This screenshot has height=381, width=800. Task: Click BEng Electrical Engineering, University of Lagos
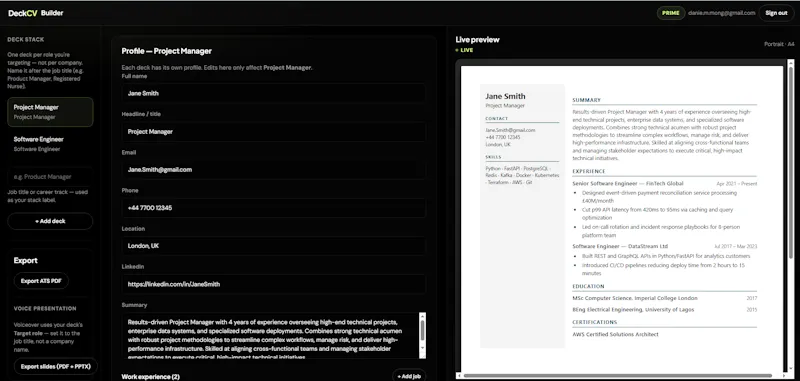click(x=633, y=310)
